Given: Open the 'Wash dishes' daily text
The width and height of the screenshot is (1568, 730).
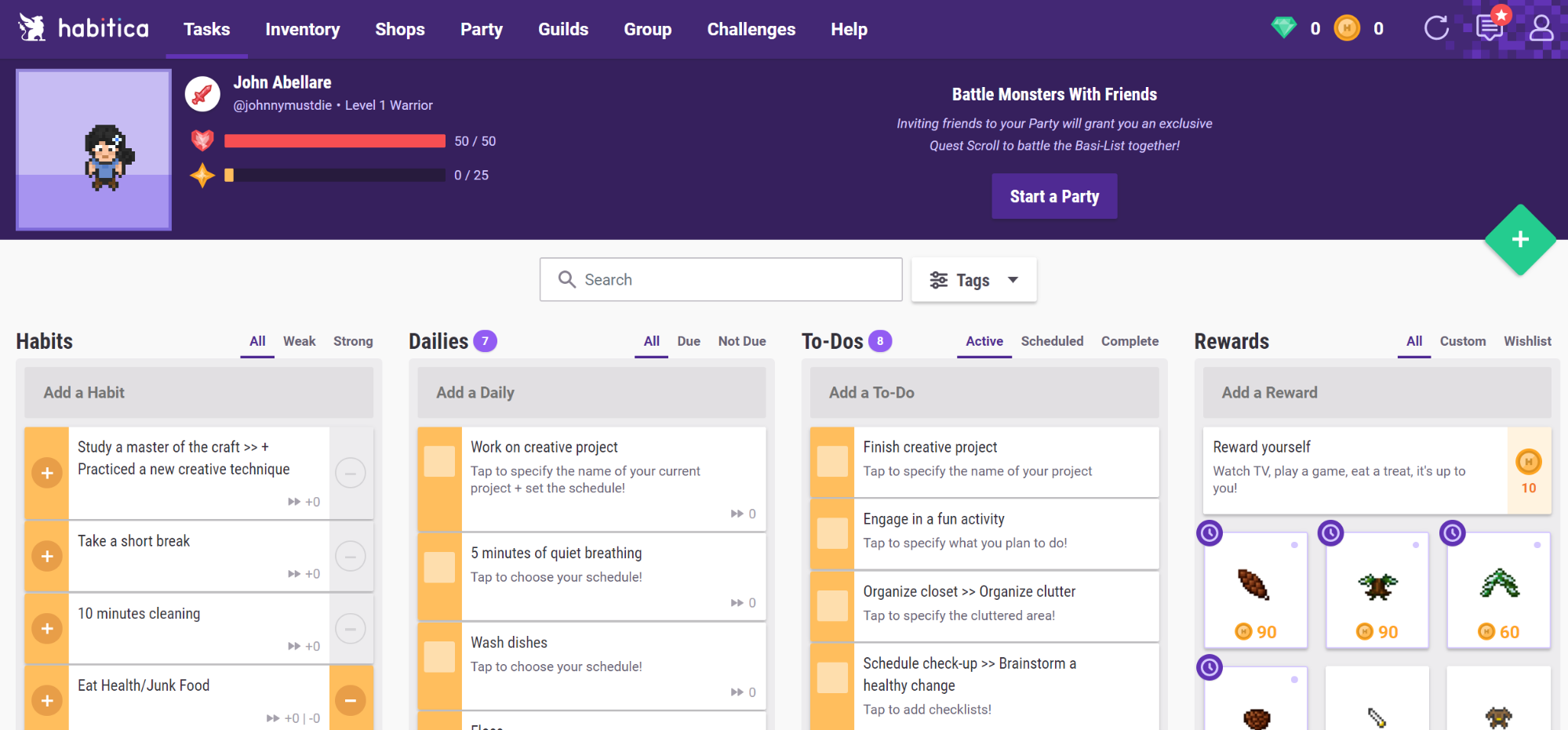Looking at the screenshot, I should click(x=509, y=642).
